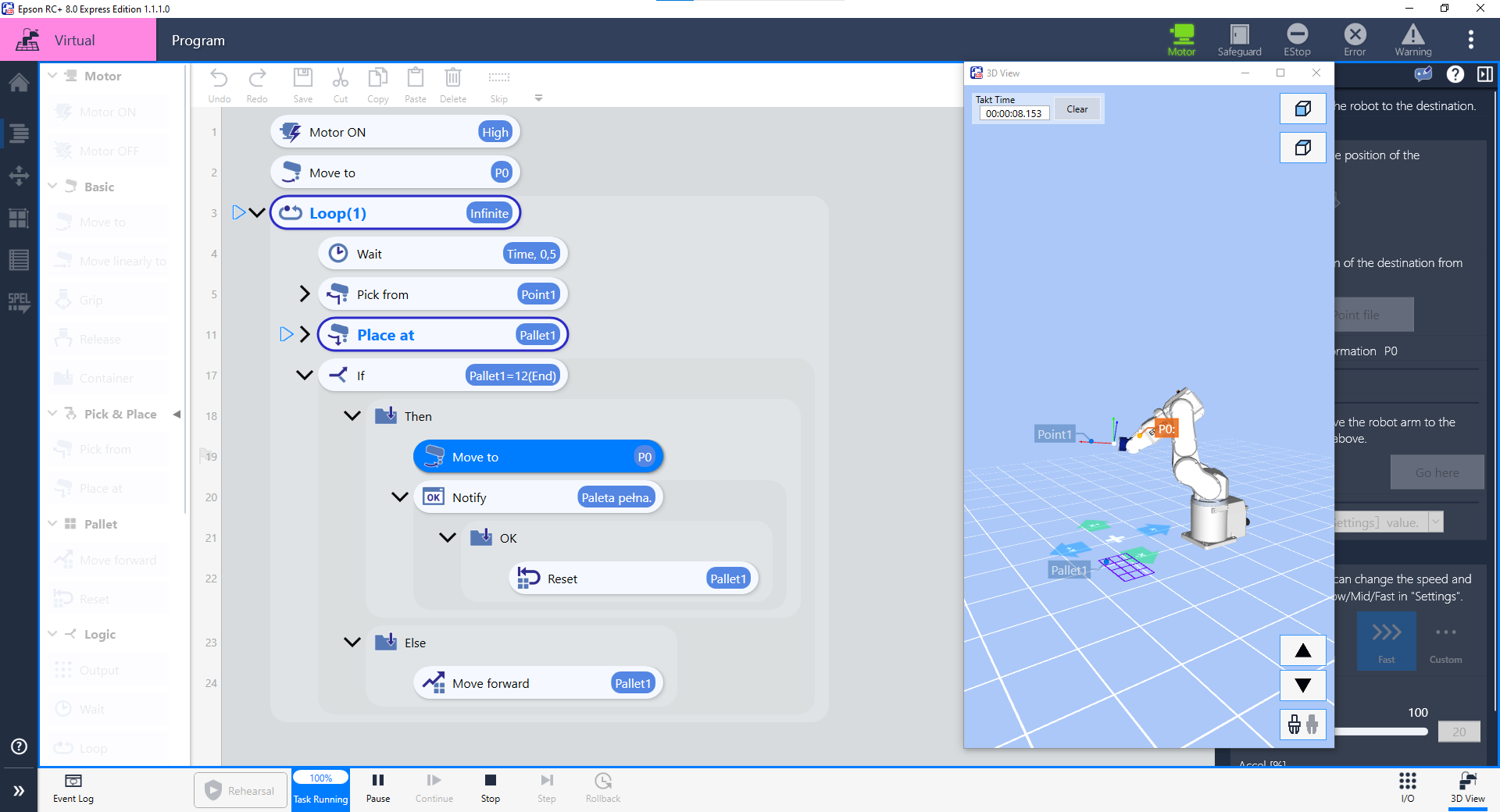Open the I/O monitor icon
This screenshot has width=1500, height=812.
click(1408, 788)
